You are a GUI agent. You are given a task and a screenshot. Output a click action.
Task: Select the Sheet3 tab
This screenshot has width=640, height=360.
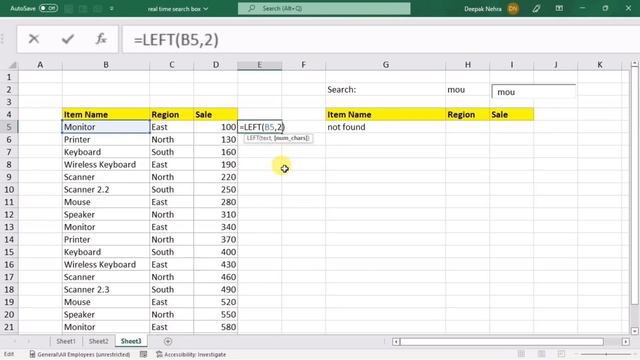tap(131, 341)
